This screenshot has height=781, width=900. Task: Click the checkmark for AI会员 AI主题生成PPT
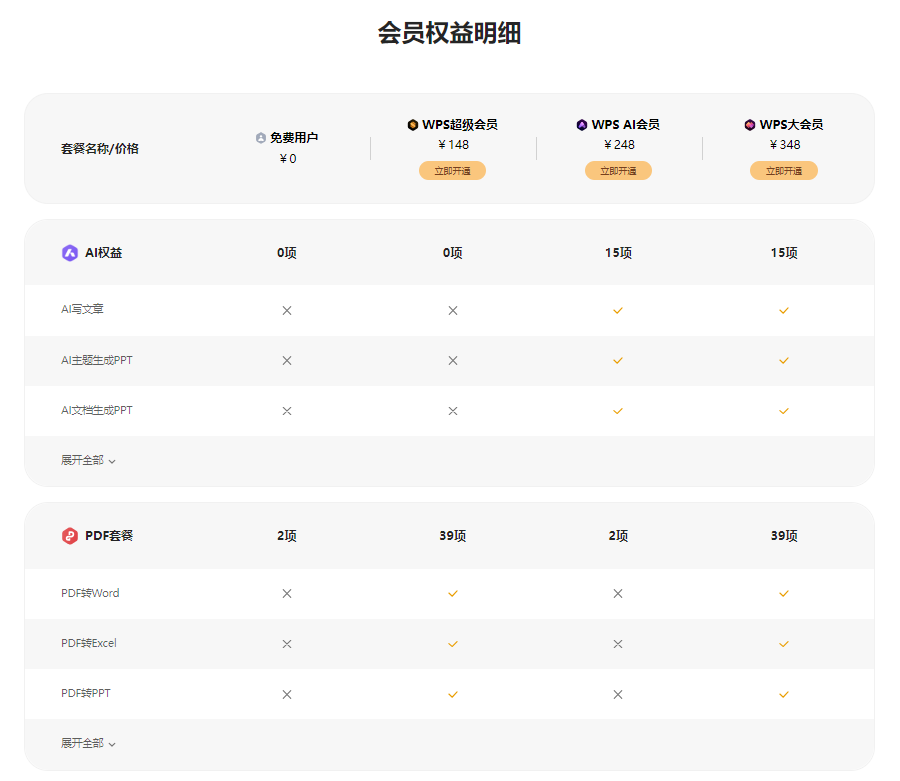click(618, 360)
